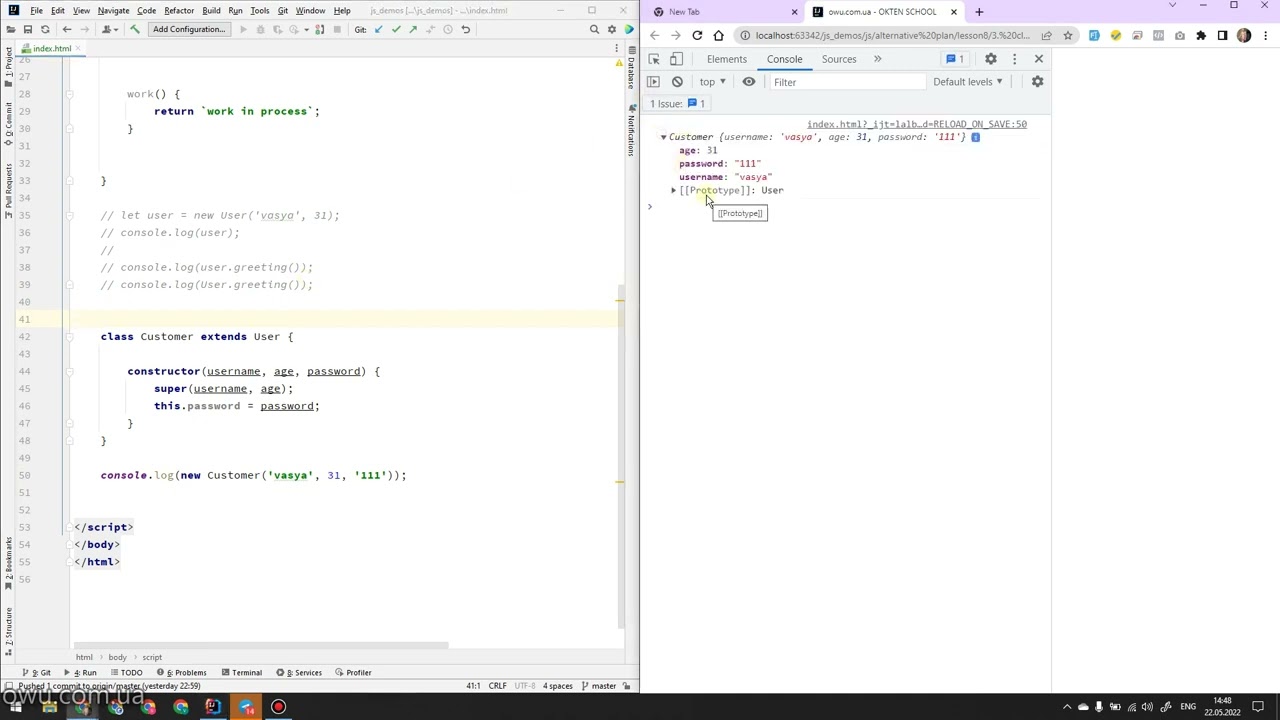Open Search Everywhere magnifier in IDE
Image resolution: width=1280 pixels, height=720 pixels.
[x=594, y=29]
